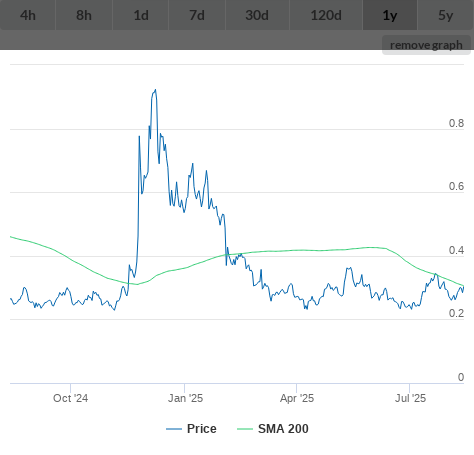This screenshot has width=474, height=455.
Task: Click the blue price line's highest peak
Action: pyautogui.click(x=155, y=90)
